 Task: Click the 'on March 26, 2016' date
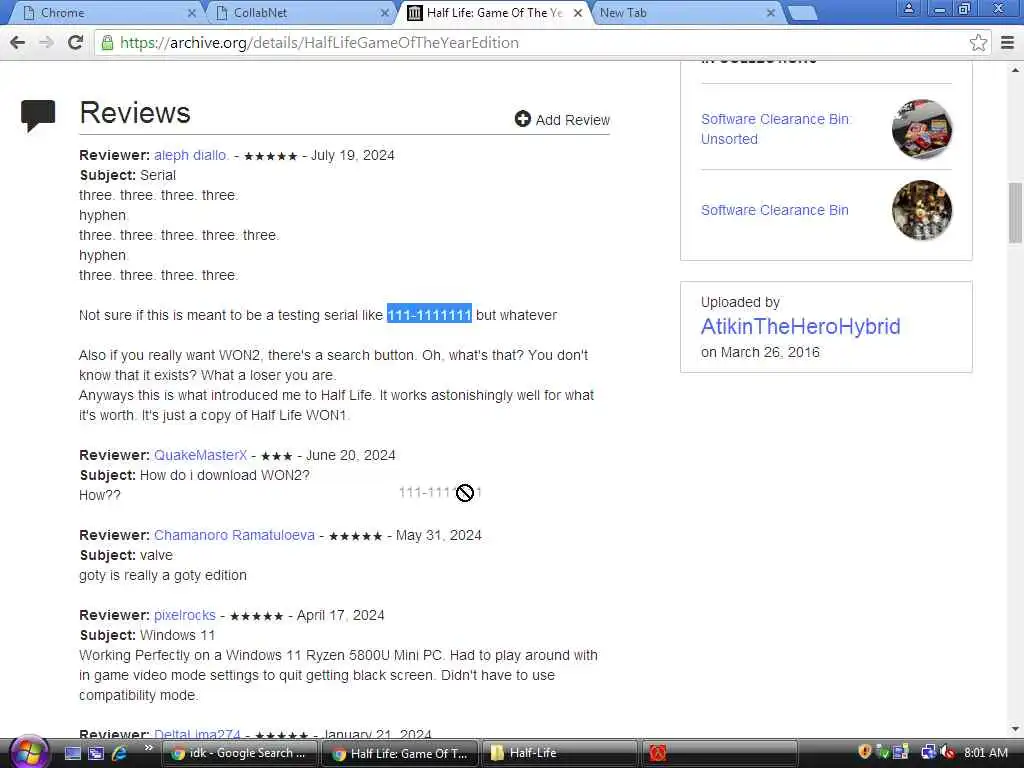point(760,352)
